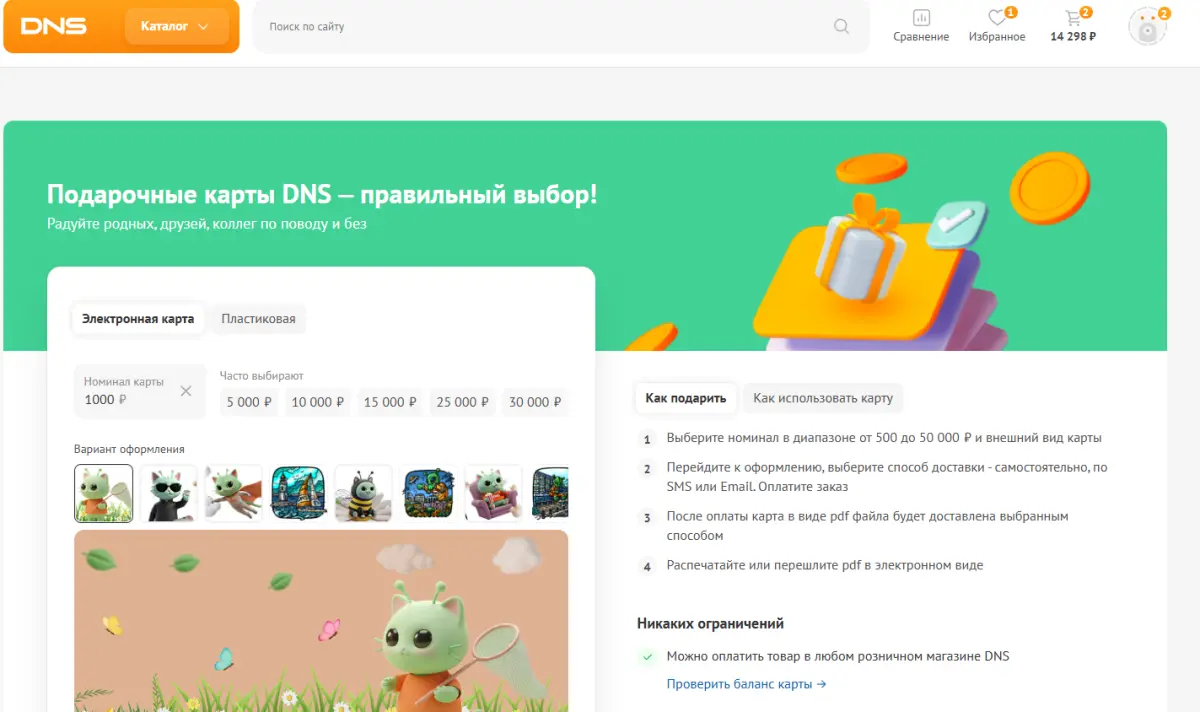Click the large card design preview image

[x=321, y=620]
